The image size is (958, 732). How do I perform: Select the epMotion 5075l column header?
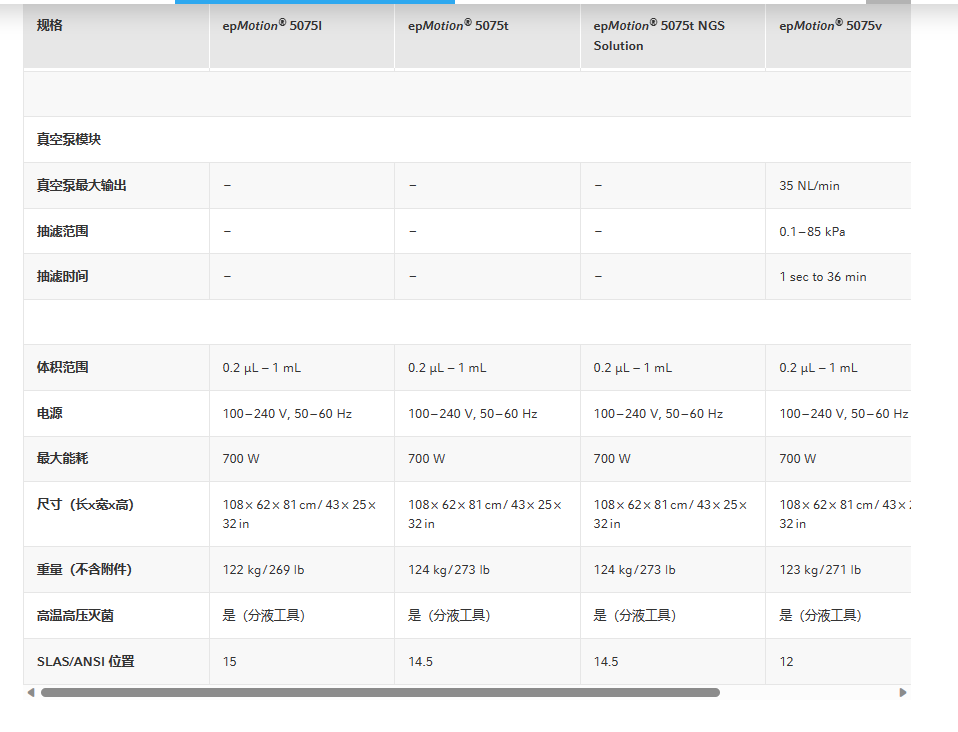302,35
